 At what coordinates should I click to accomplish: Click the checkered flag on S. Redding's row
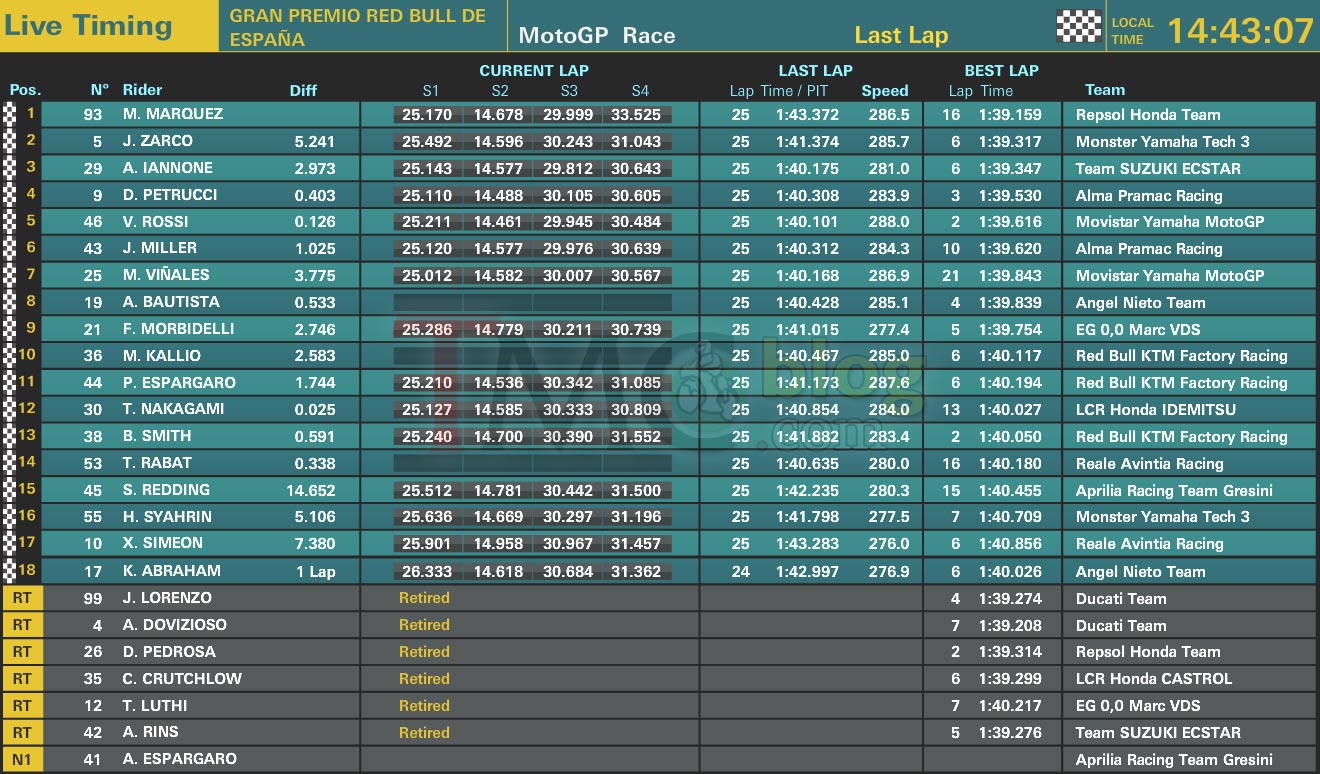click(x=11, y=489)
